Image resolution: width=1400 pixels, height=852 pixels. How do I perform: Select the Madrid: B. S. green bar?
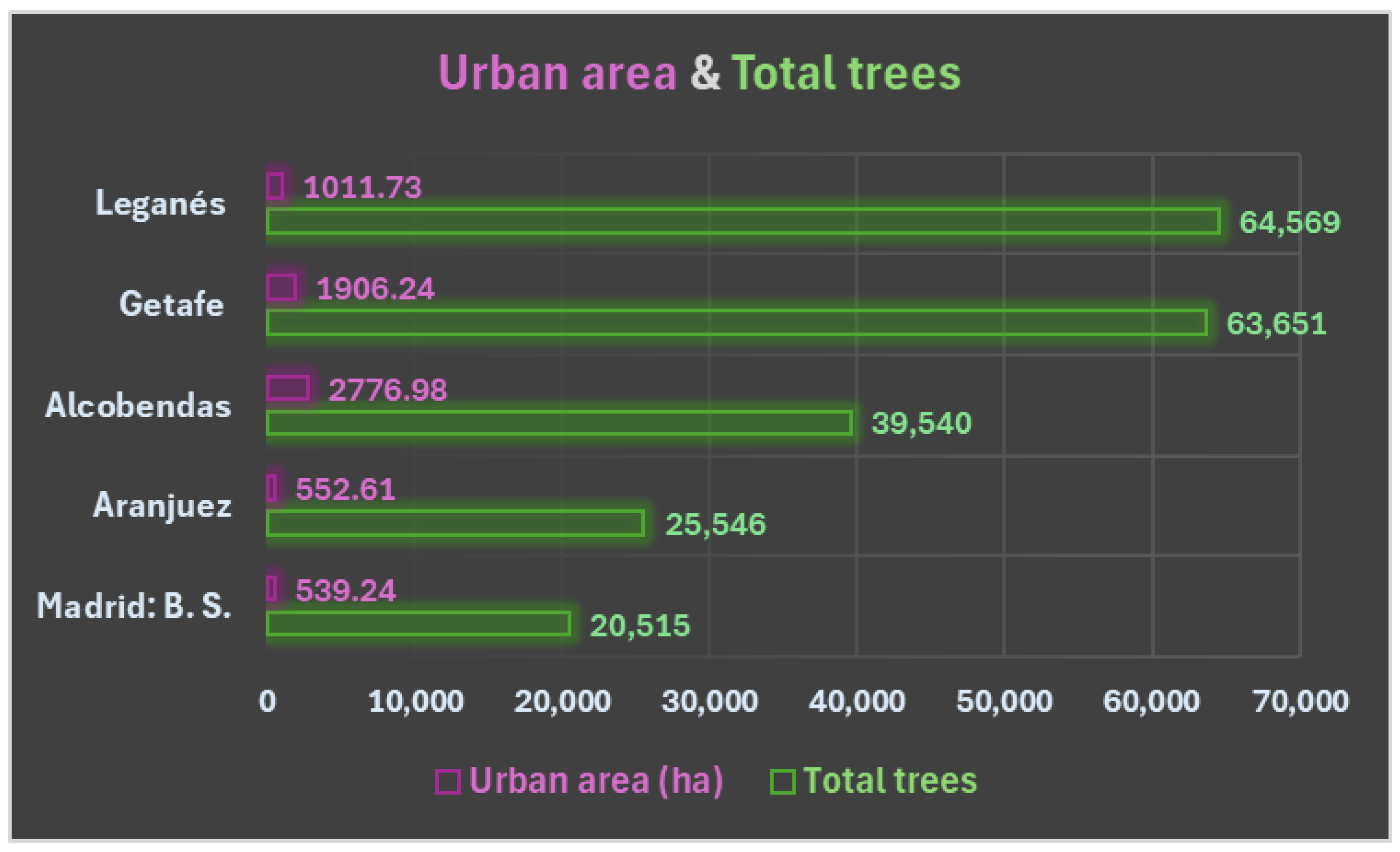click(418, 623)
